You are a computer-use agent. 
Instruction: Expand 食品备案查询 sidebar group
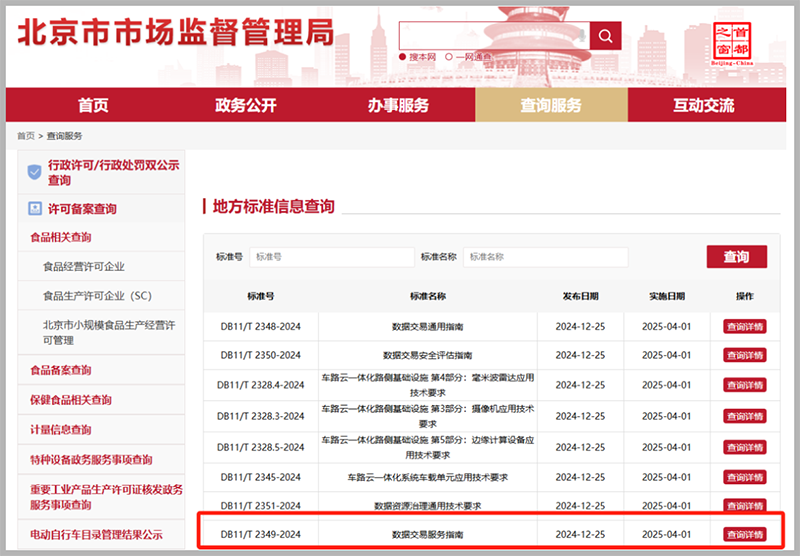[x=61, y=370]
